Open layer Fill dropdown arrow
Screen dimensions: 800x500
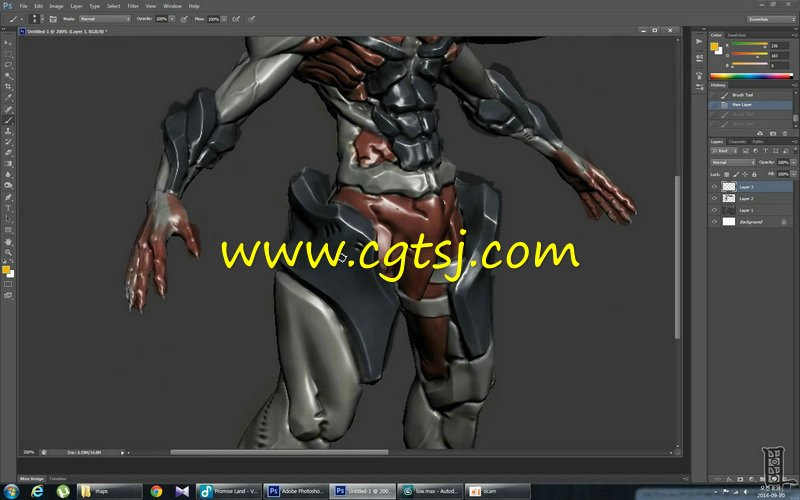(x=793, y=174)
